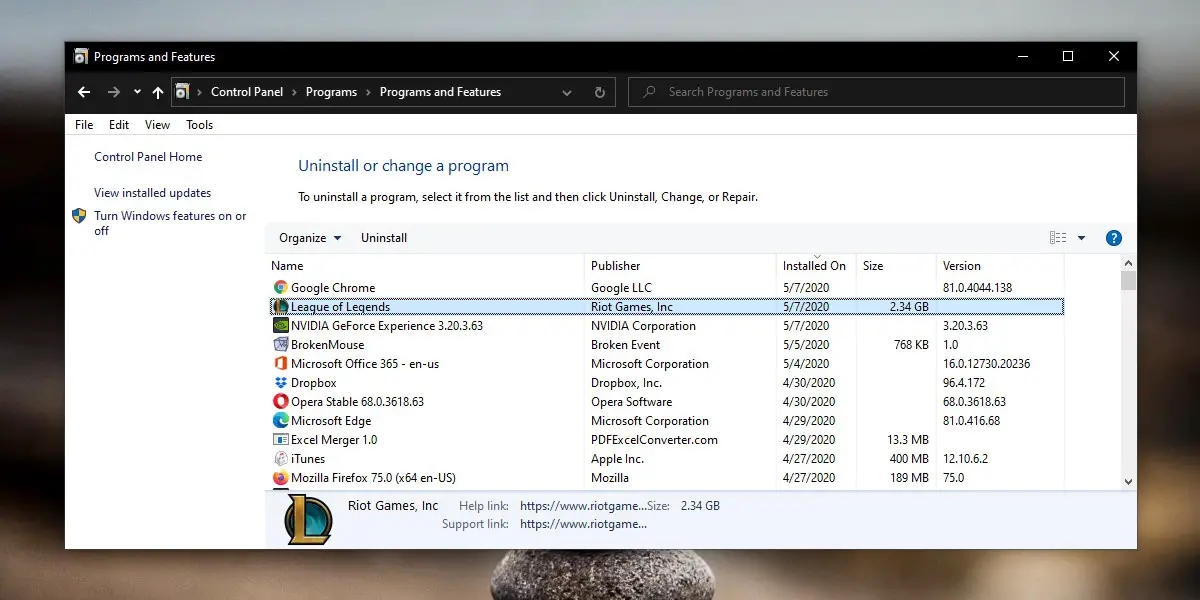The image size is (1200, 600).
Task: Click the Opera Software publisher cell
Action: point(631,402)
